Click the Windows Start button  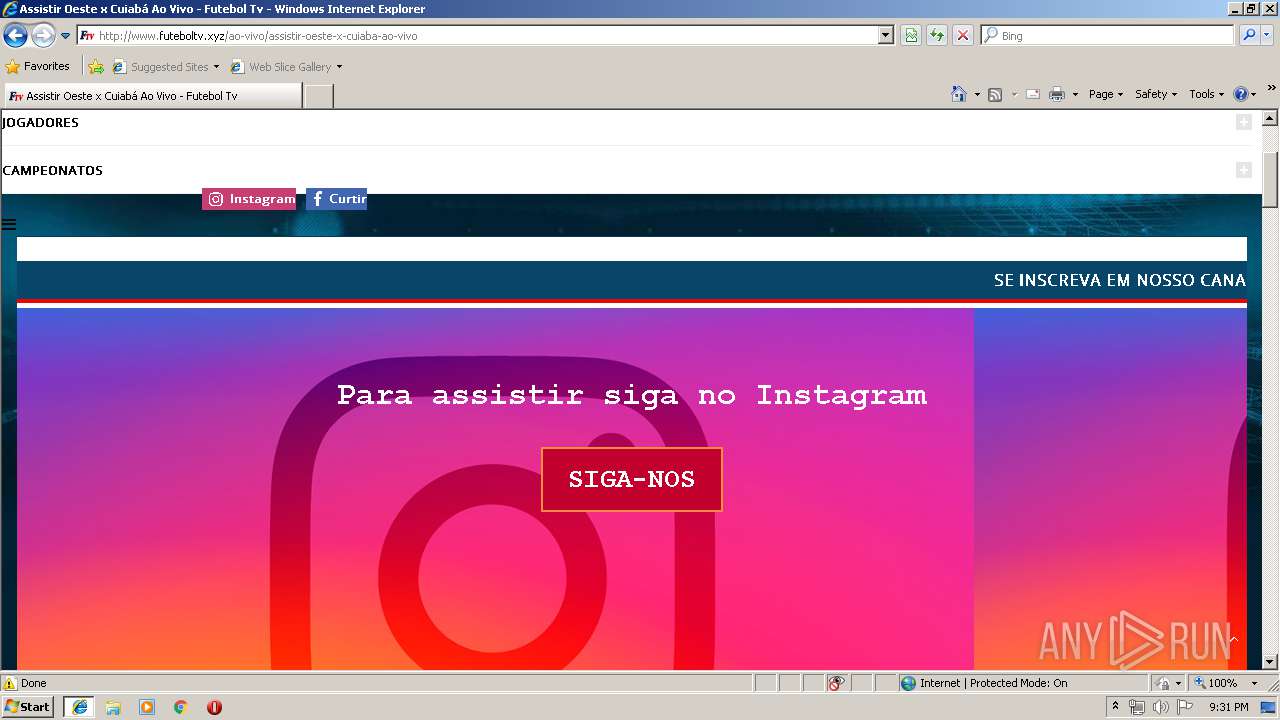pos(28,707)
